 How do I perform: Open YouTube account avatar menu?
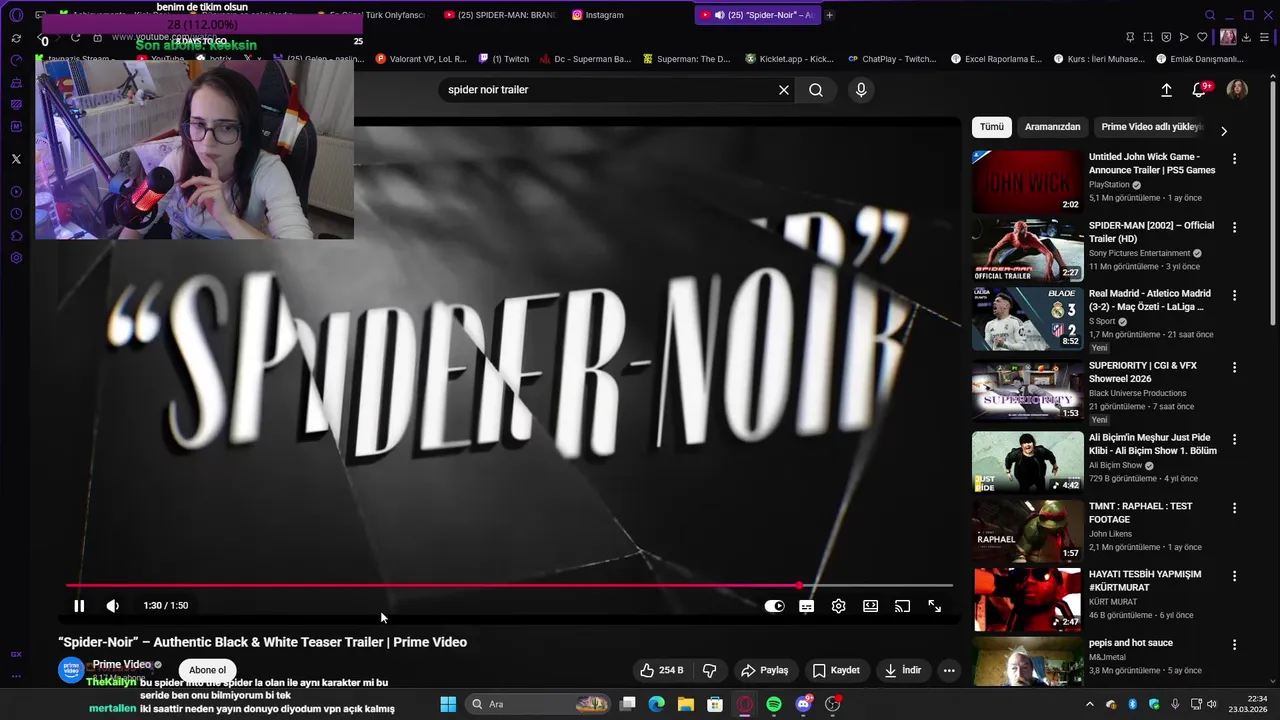[1237, 90]
